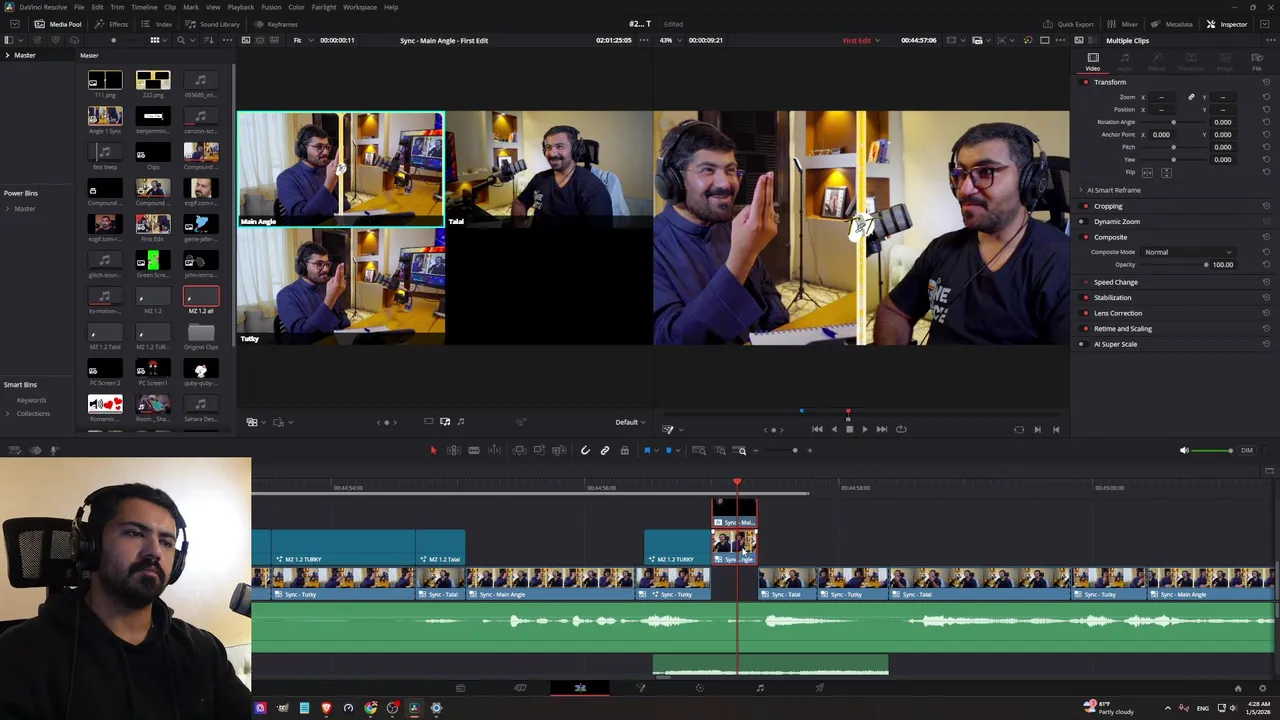Screen dimensions: 1280x720
Task: Toggle Loop playback in timeline viewer
Action: pyautogui.click(x=901, y=429)
